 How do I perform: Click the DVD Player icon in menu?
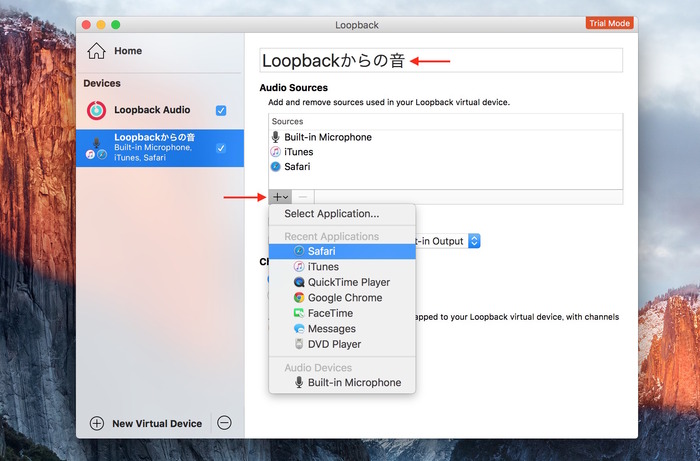click(299, 344)
